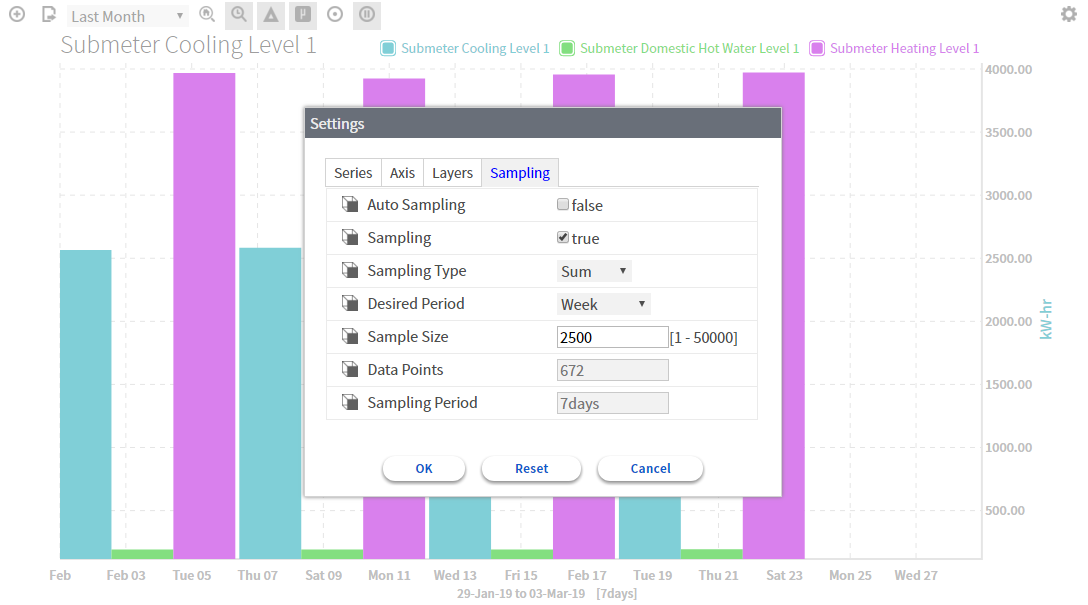Enable the Auto Sampling checkbox
The image size is (1088, 605).
563,205
